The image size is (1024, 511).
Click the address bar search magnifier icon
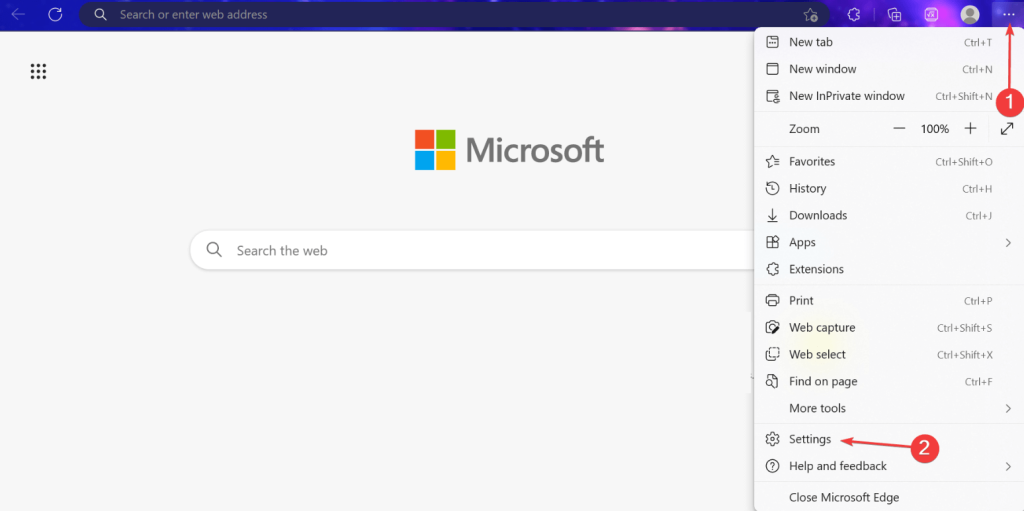[x=100, y=14]
